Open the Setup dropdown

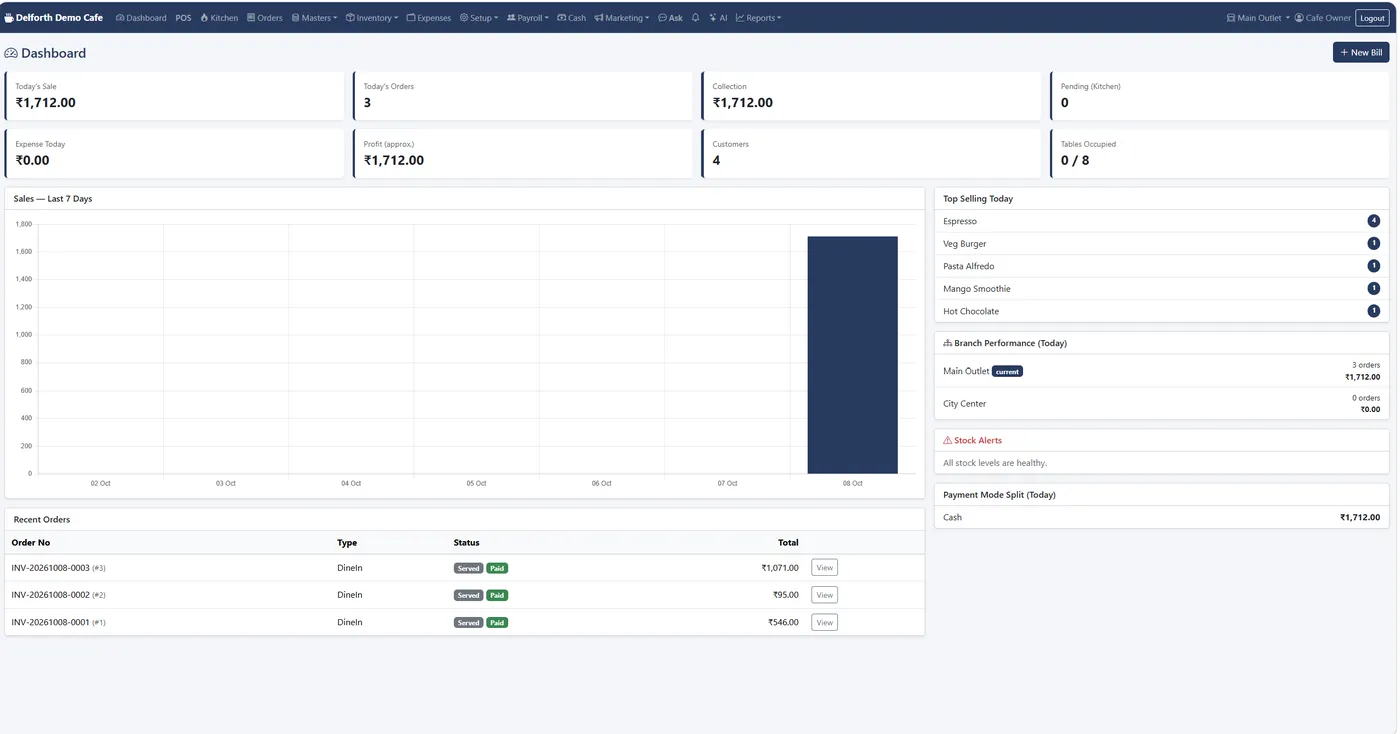pyautogui.click(x=479, y=18)
